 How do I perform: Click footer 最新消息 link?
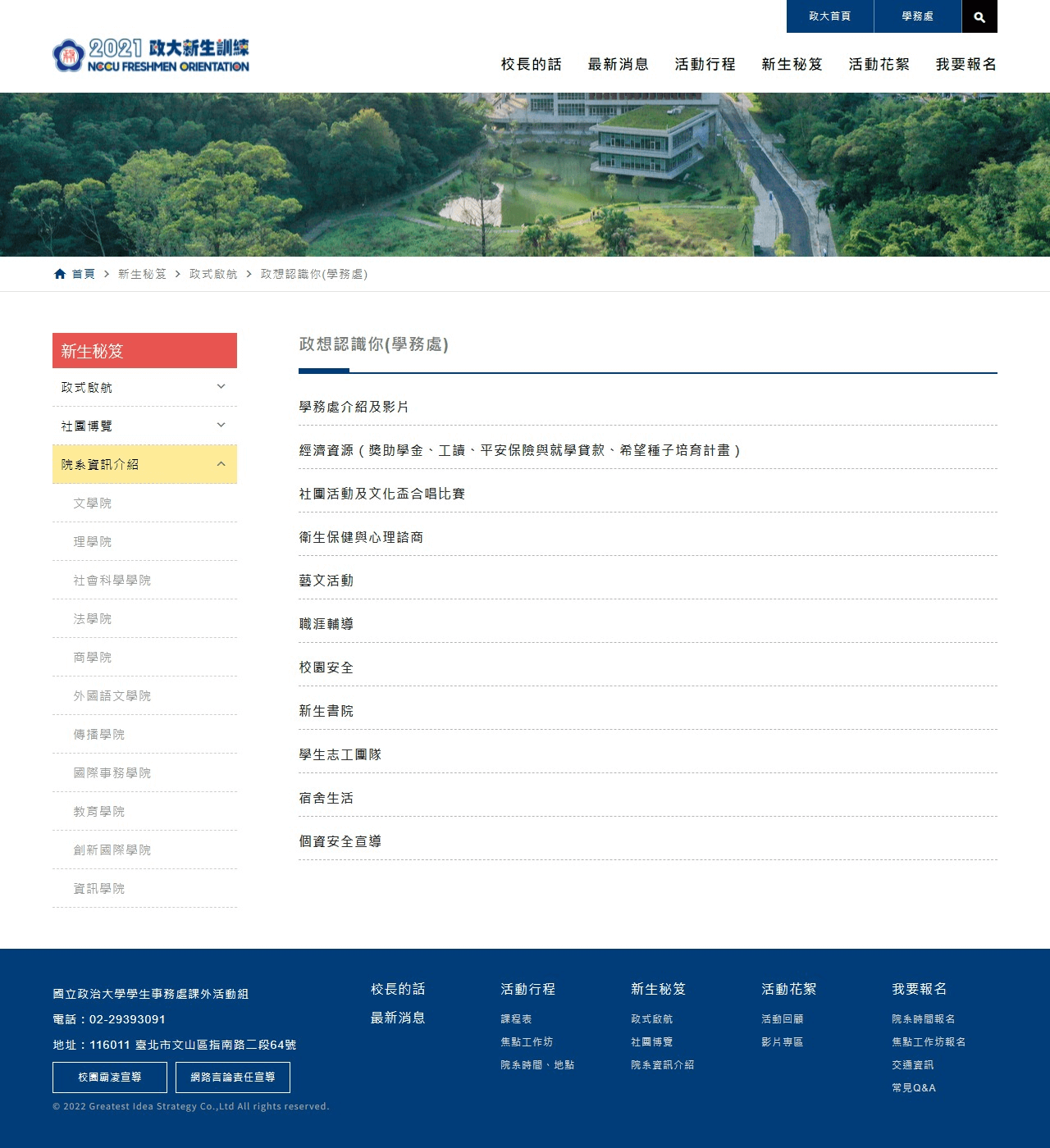point(398,1018)
